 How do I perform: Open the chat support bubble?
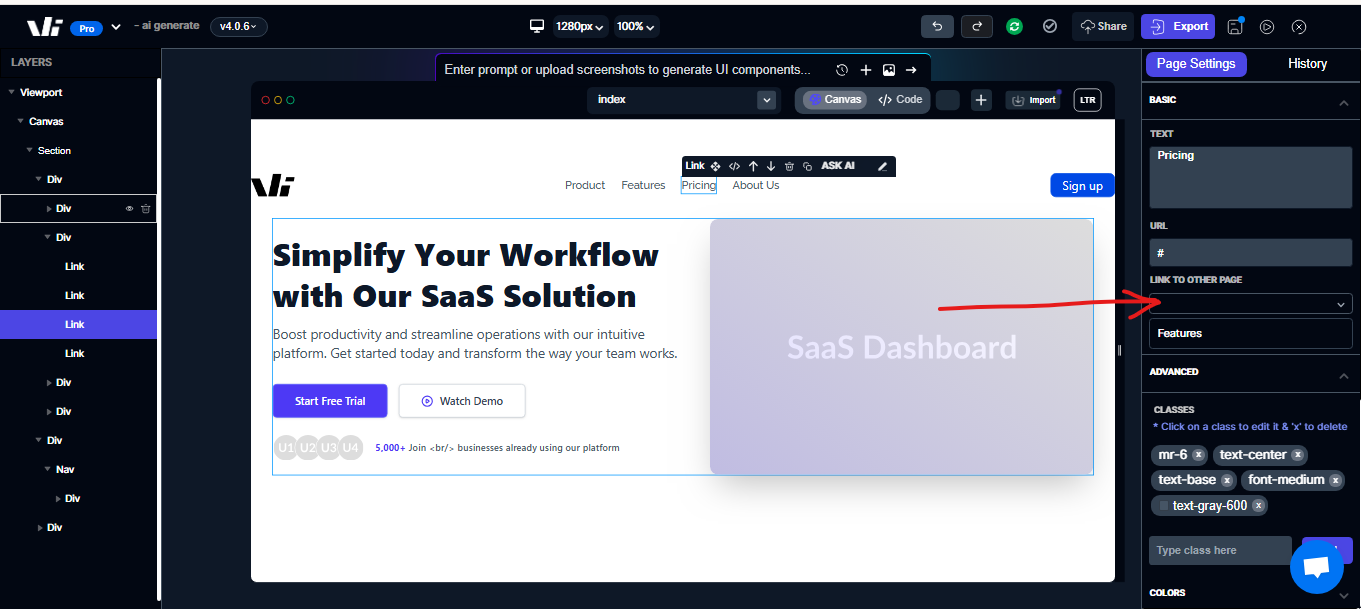click(x=1316, y=566)
